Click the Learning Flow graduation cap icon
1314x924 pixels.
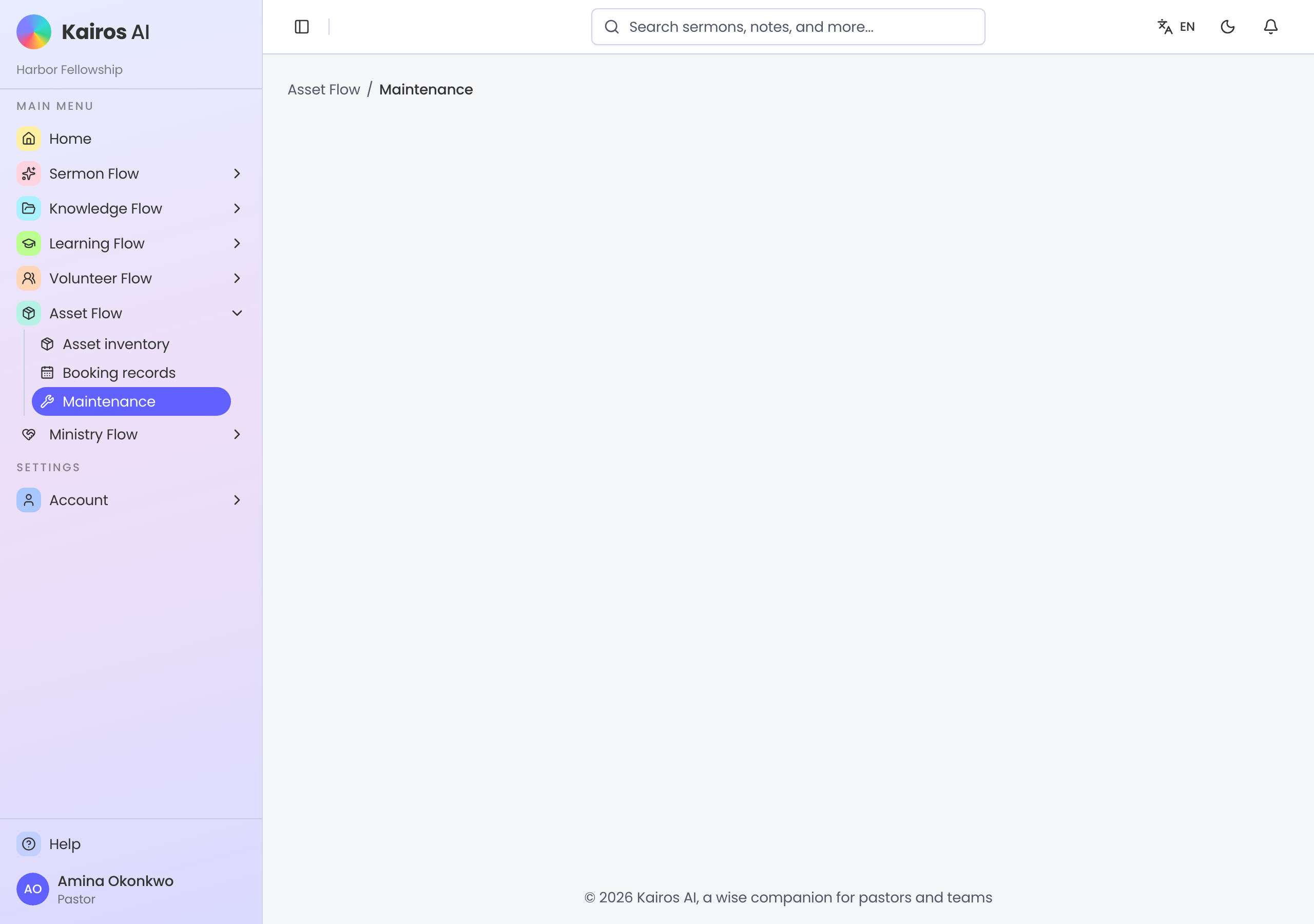coord(29,243)
